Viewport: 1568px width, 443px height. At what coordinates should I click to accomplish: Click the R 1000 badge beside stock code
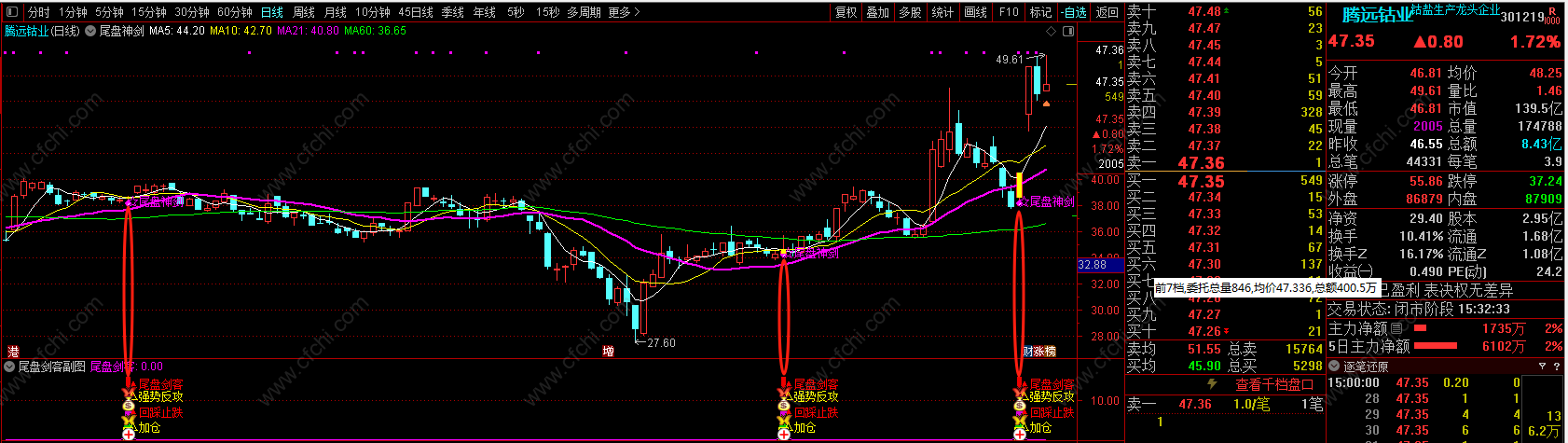1553,16
